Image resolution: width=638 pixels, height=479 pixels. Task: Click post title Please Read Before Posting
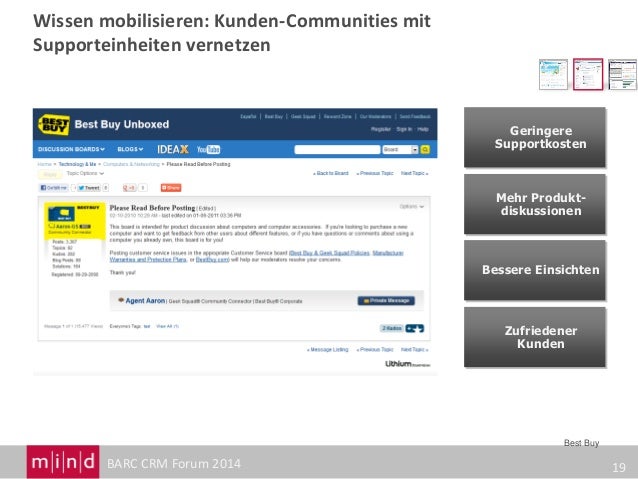[153, 208]
